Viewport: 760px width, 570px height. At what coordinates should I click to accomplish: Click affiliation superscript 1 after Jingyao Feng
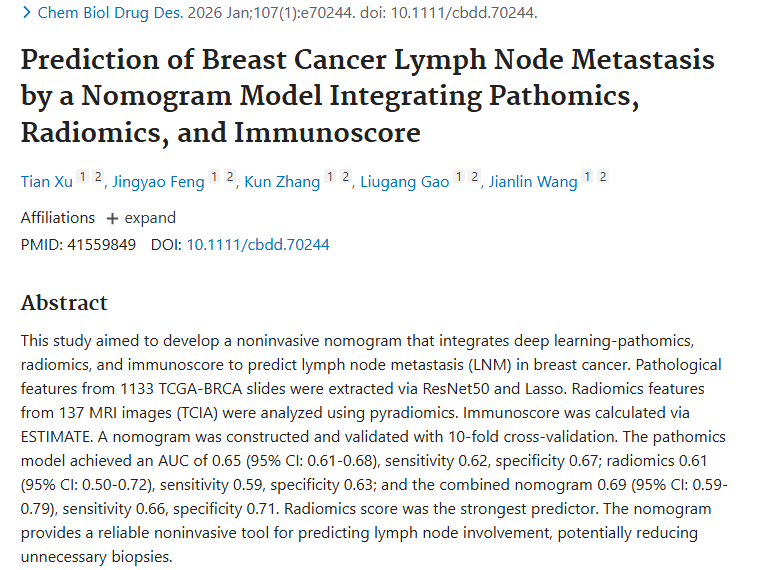point(214,177)
